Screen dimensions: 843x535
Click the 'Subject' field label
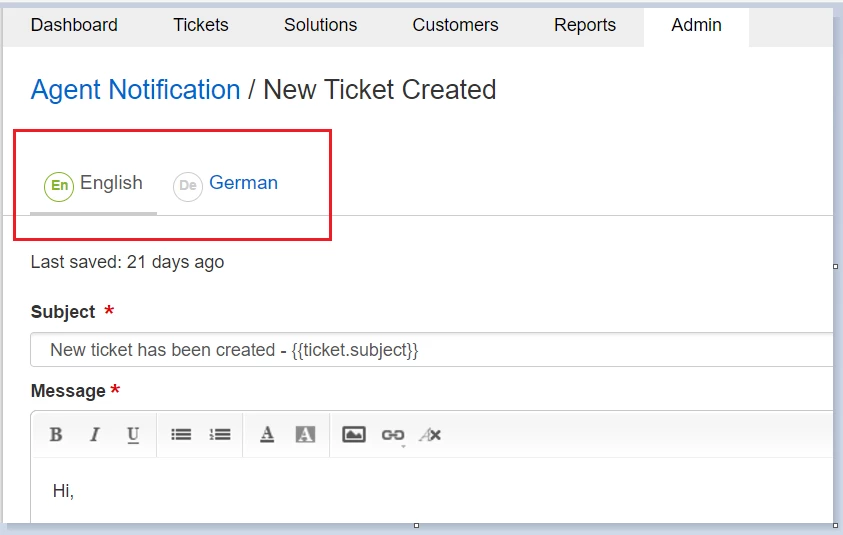pos(63,312)
